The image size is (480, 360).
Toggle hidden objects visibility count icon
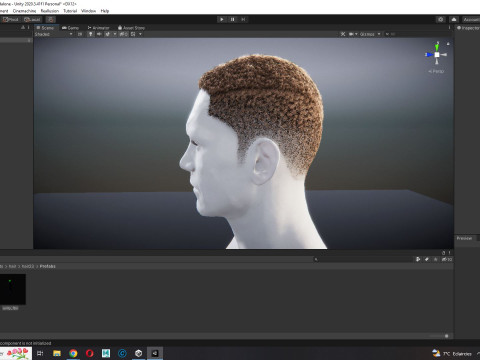(x=123, y=34)
